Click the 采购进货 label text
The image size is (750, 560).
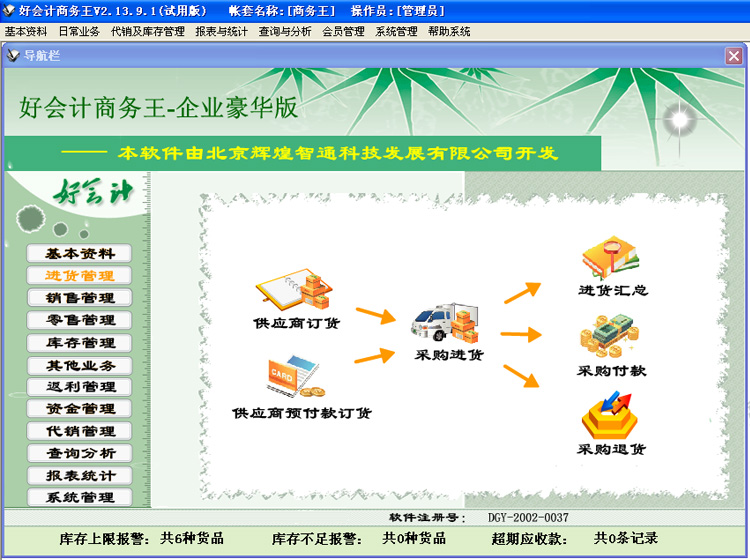pos(449,355)
